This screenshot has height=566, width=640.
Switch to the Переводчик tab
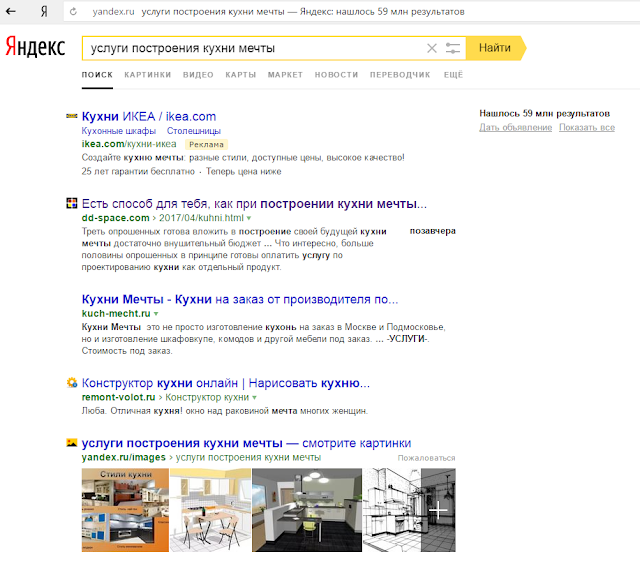click(x=400, y=75)
